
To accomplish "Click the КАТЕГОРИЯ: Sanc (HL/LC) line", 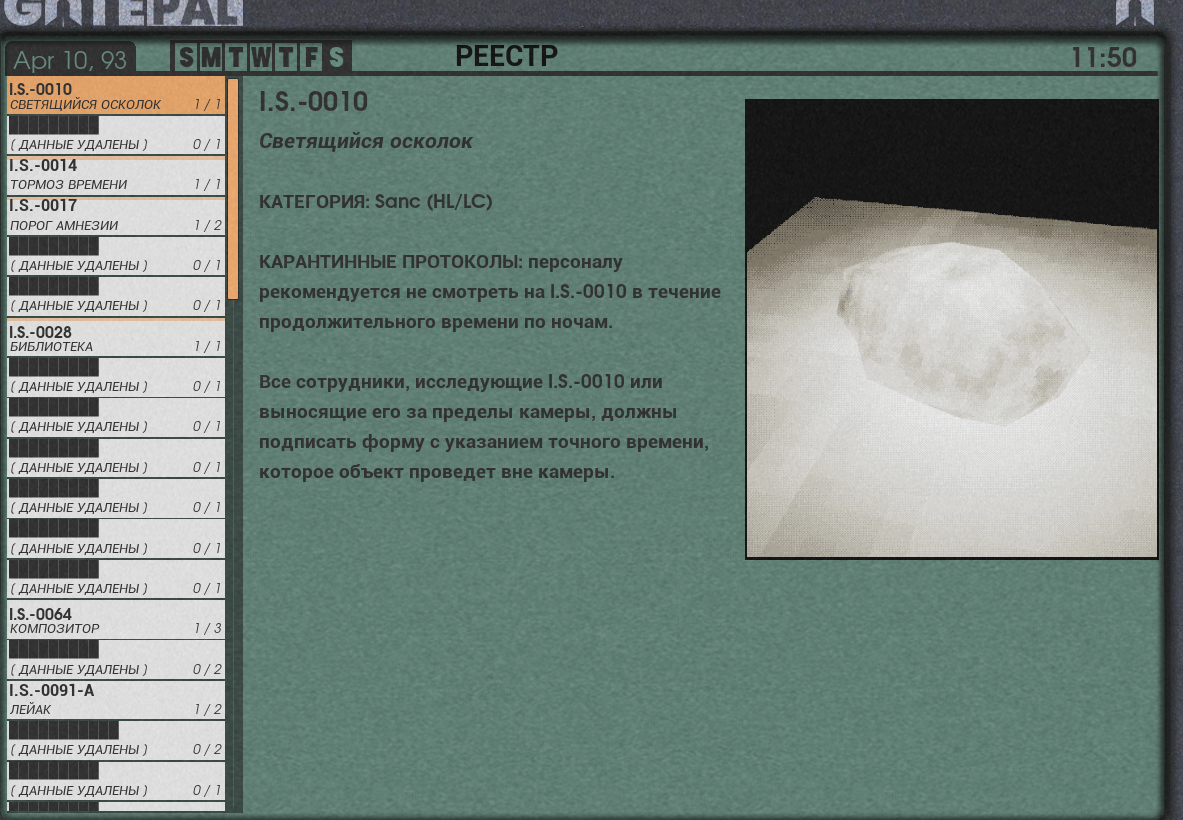I will click(376, 201).
